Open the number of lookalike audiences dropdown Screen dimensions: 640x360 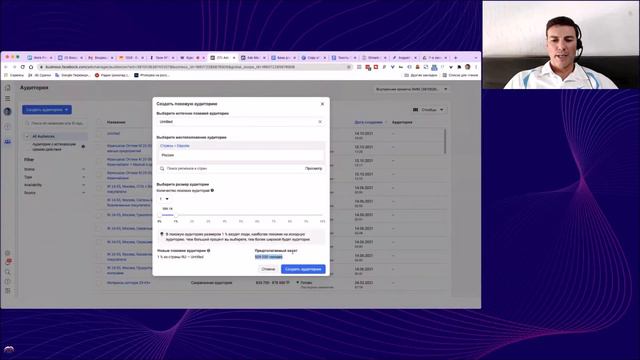tap(164, 199)
